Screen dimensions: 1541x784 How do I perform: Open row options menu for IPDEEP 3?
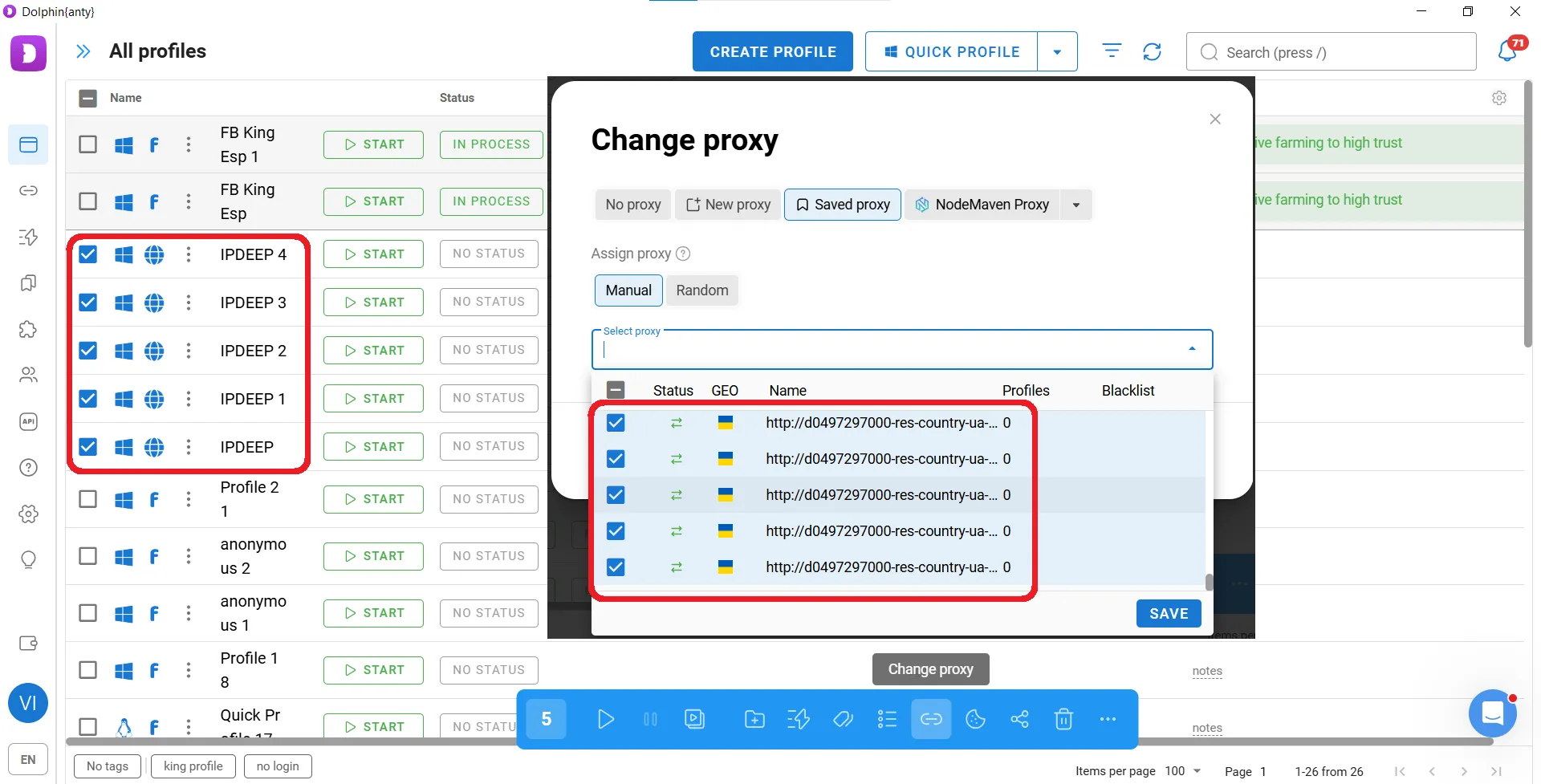tap(189, 303)
